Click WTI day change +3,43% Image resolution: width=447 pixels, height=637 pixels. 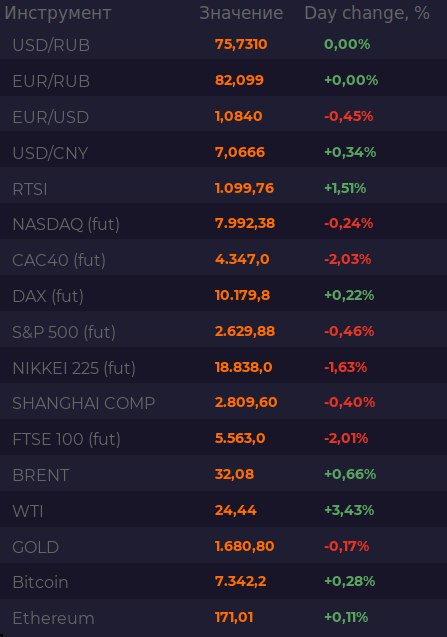point(349,510)
